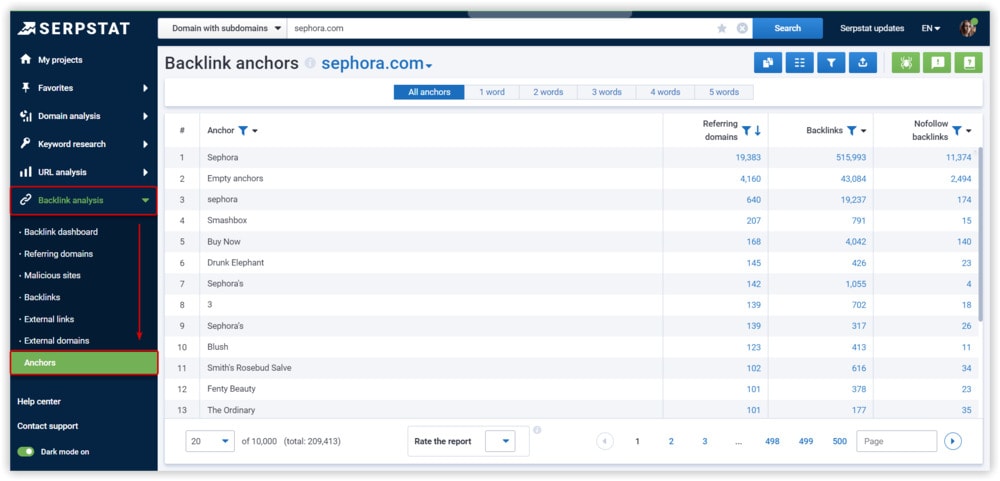This screenshot has width=1000, height=481.
Task: Click the green bug report icon
Action: pyautogui.click(x=906, y=63)
